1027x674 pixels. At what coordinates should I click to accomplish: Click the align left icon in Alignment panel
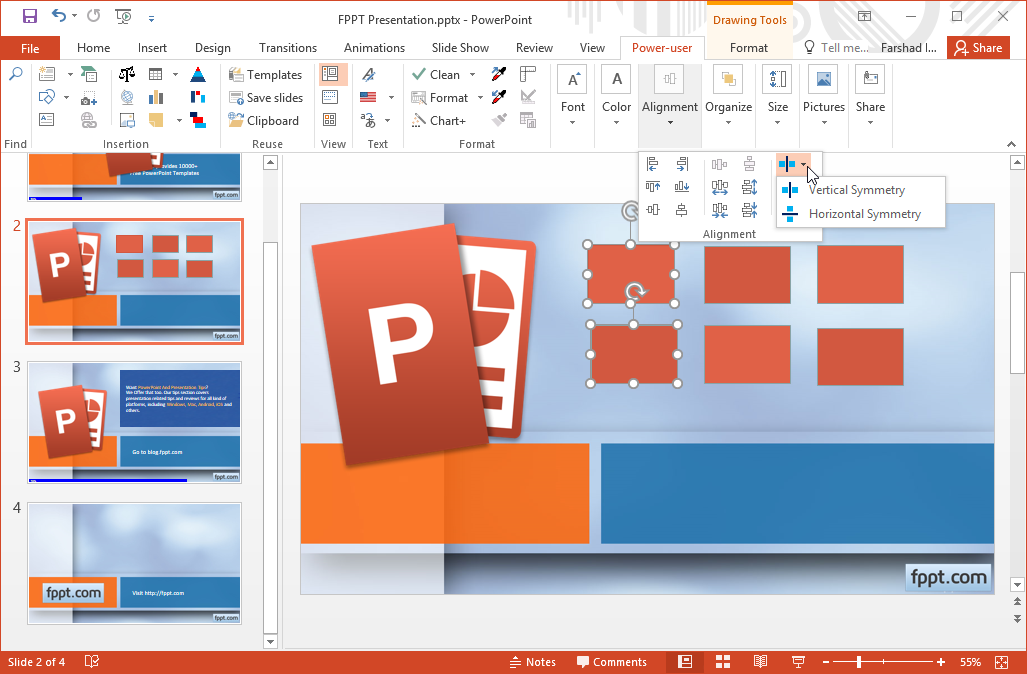click(653, 164)
